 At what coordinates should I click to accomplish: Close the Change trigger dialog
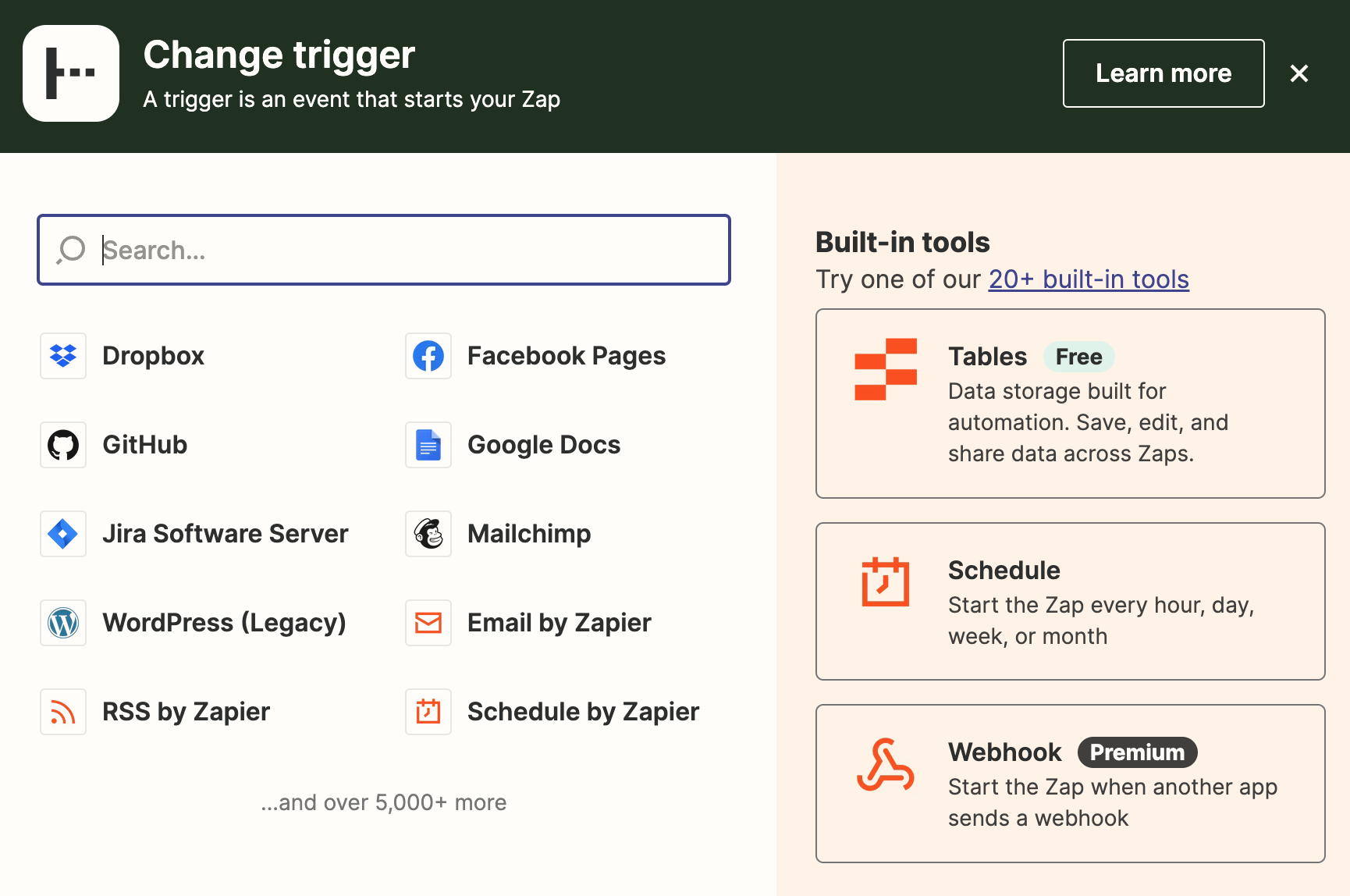pos(1299,73)
